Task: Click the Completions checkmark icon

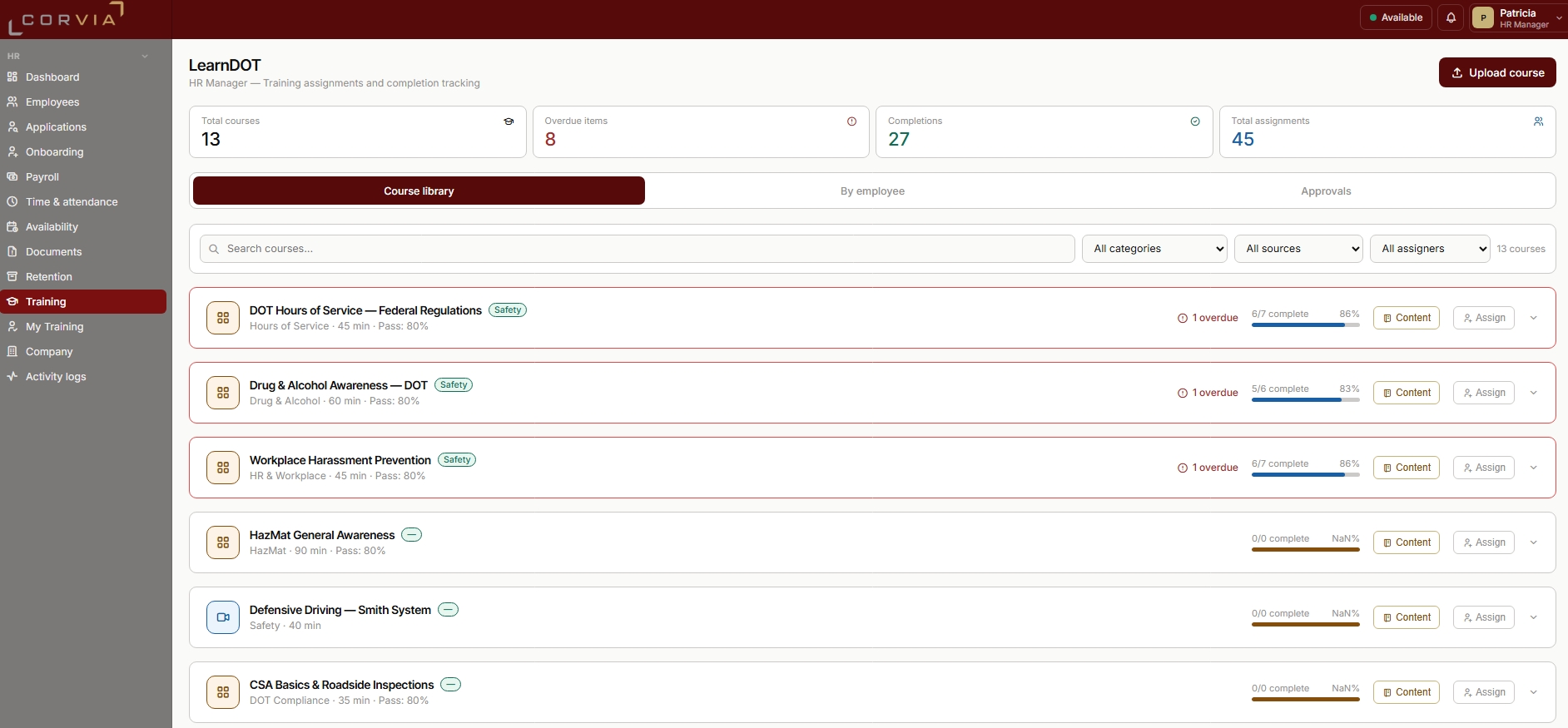Action: [x=1195, y=121]
